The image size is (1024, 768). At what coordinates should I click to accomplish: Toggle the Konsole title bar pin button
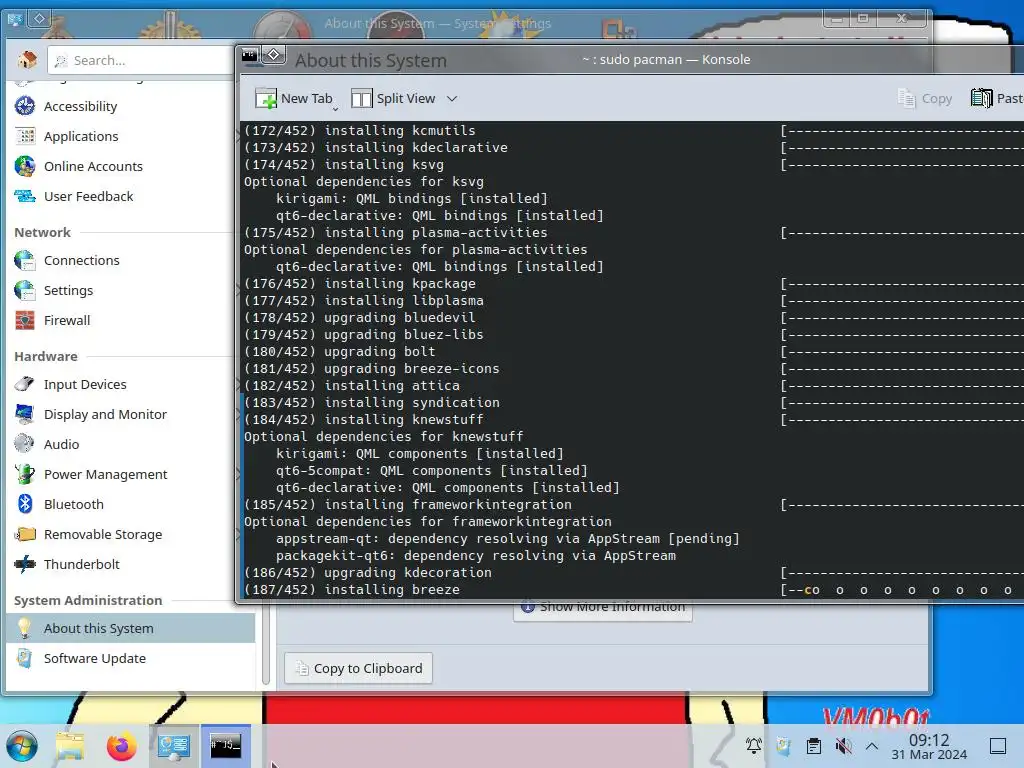274,55
